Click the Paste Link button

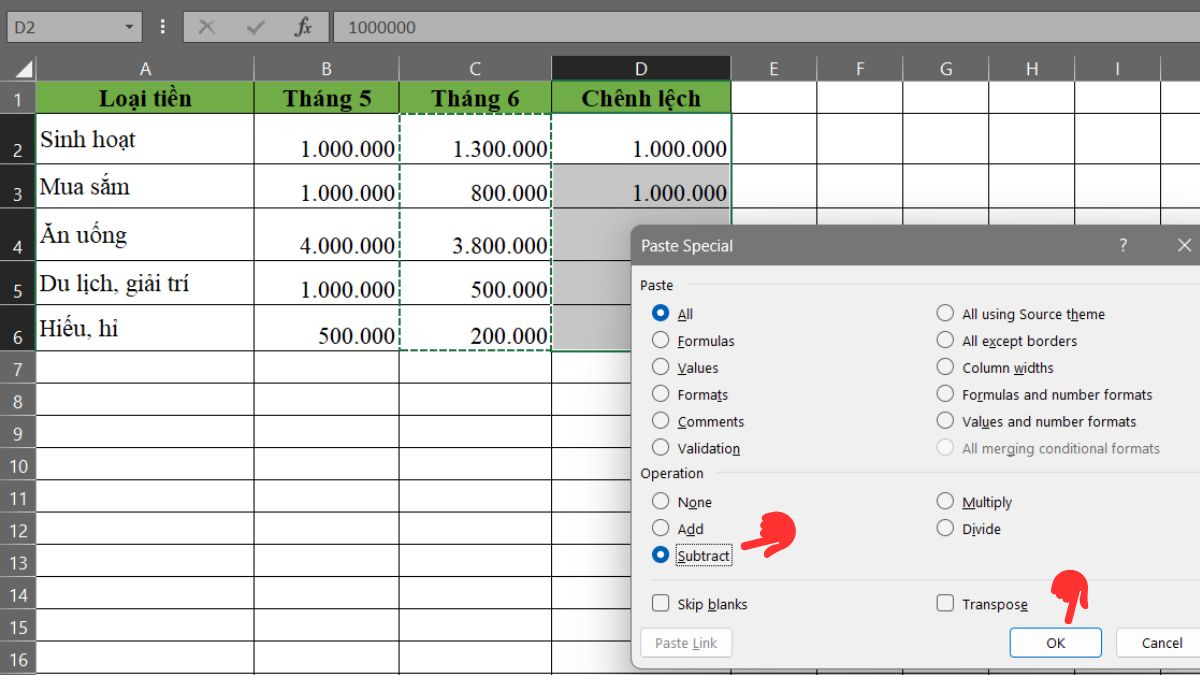click(686, 643)
